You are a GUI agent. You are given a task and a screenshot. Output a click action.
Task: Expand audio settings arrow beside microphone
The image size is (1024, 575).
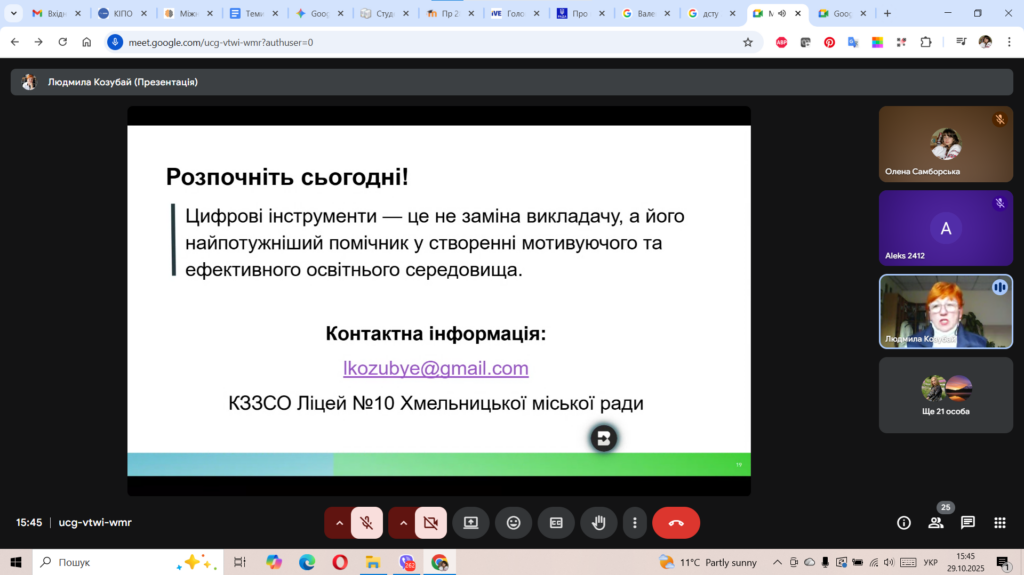click(339, 522)
